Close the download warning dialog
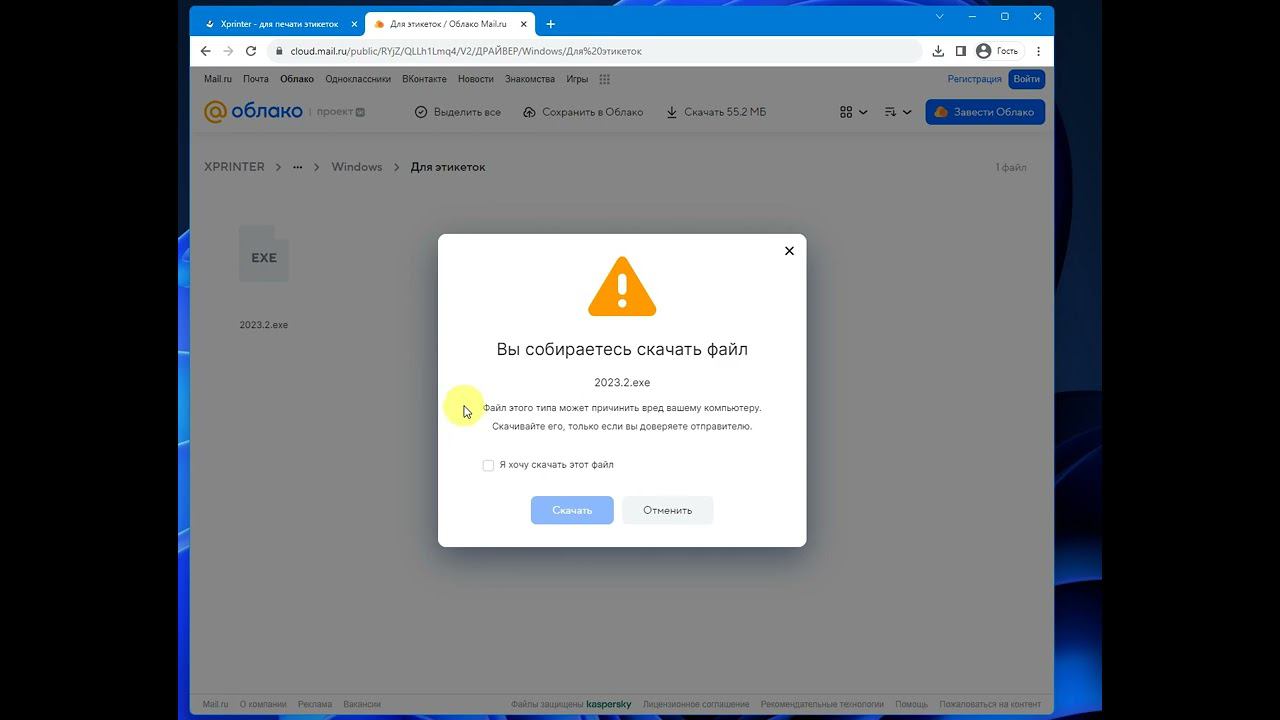This screenshot has width=1280, height=720. [789, 251]
